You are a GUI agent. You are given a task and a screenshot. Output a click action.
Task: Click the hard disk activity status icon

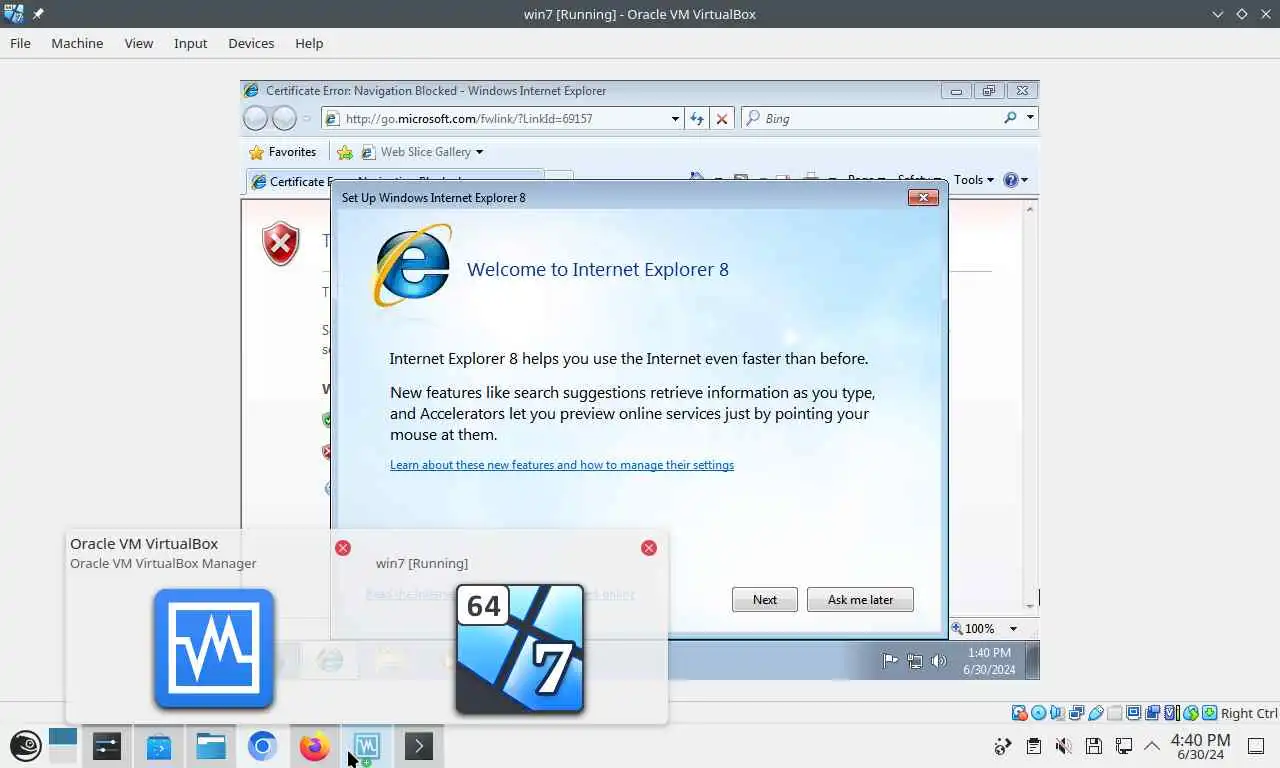(1019, 713)
